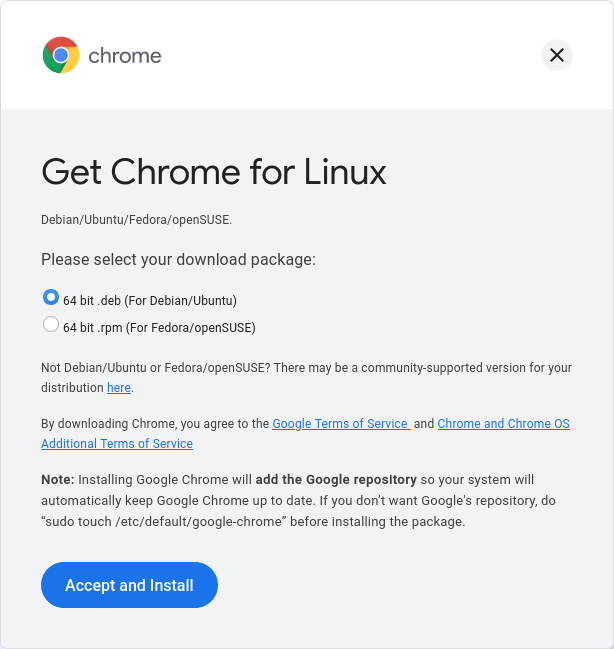The height and width of the screenshot is (649, 614).
Task: Click the "Please select your download package" text
Action: [178, 259]
